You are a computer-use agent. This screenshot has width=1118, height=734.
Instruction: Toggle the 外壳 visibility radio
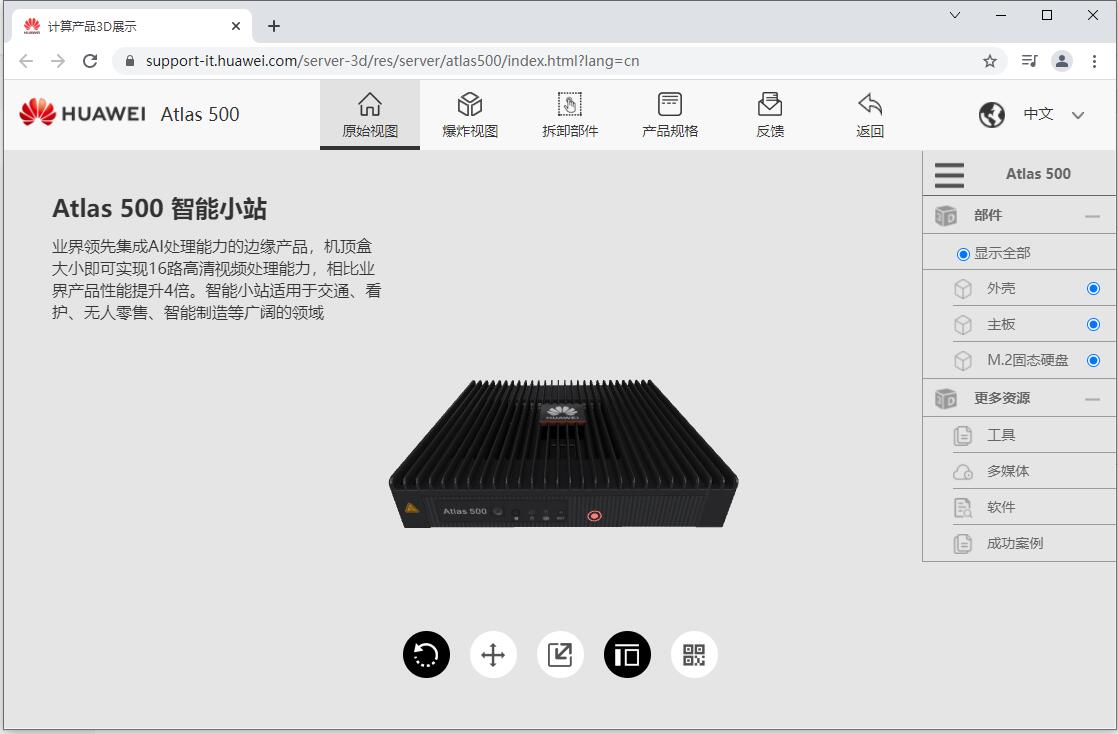coord(1093,288)
